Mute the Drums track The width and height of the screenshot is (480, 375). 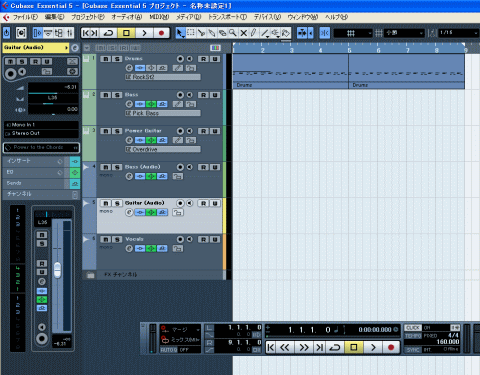(x=106, y=59)
